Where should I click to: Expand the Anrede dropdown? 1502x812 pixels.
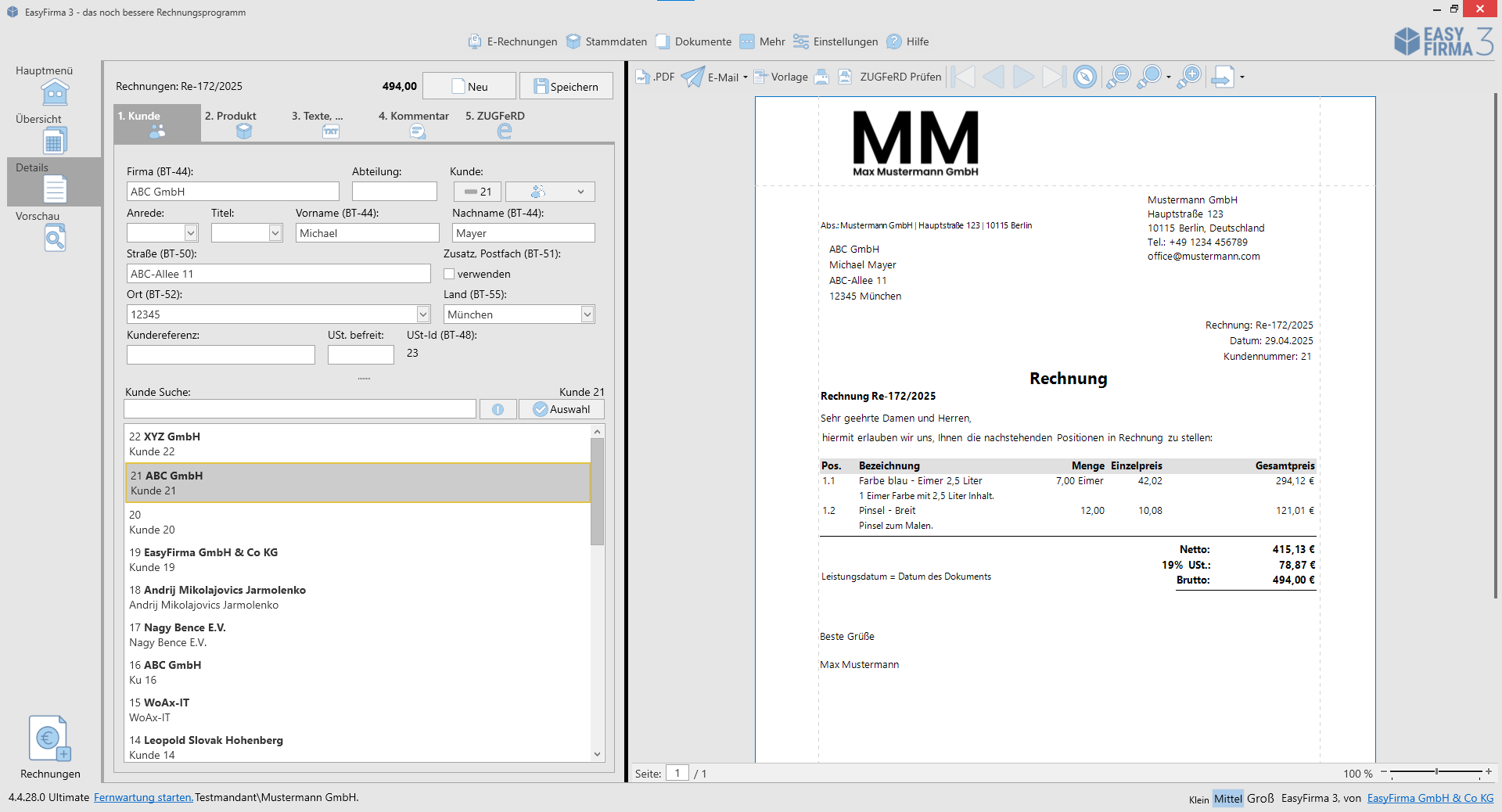190,233
